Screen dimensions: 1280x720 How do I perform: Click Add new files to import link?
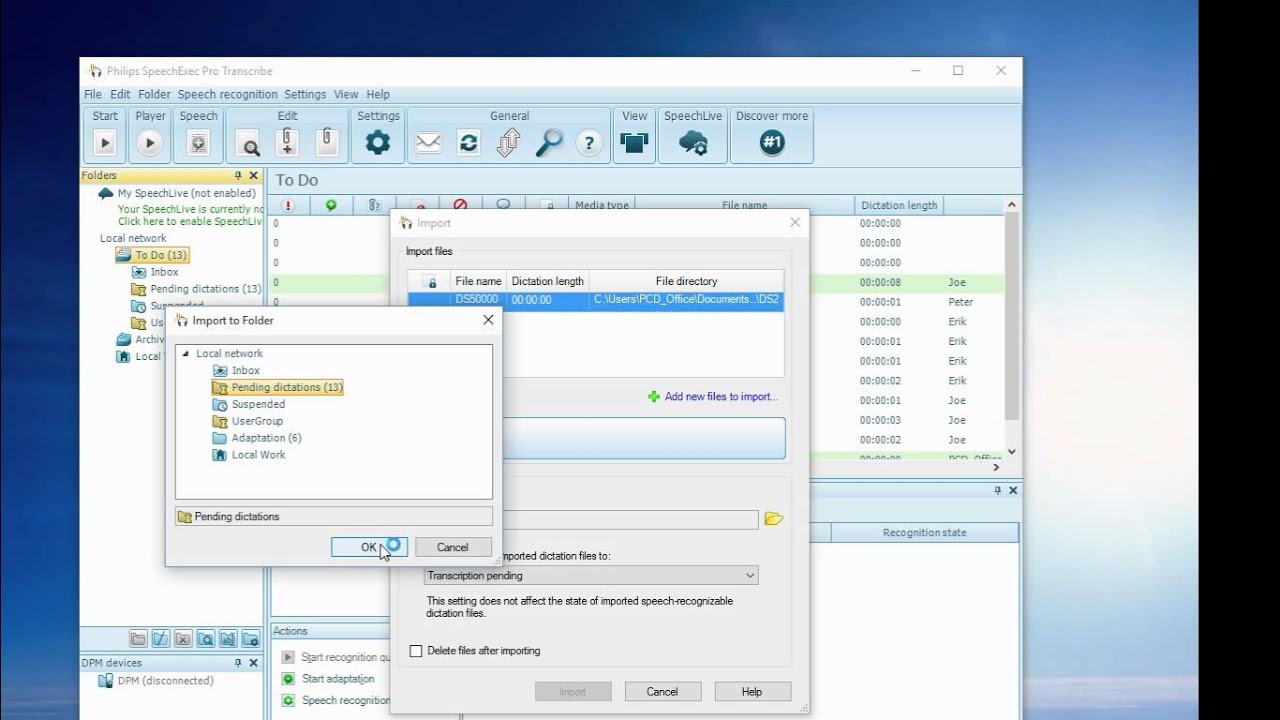pos(712,397)
